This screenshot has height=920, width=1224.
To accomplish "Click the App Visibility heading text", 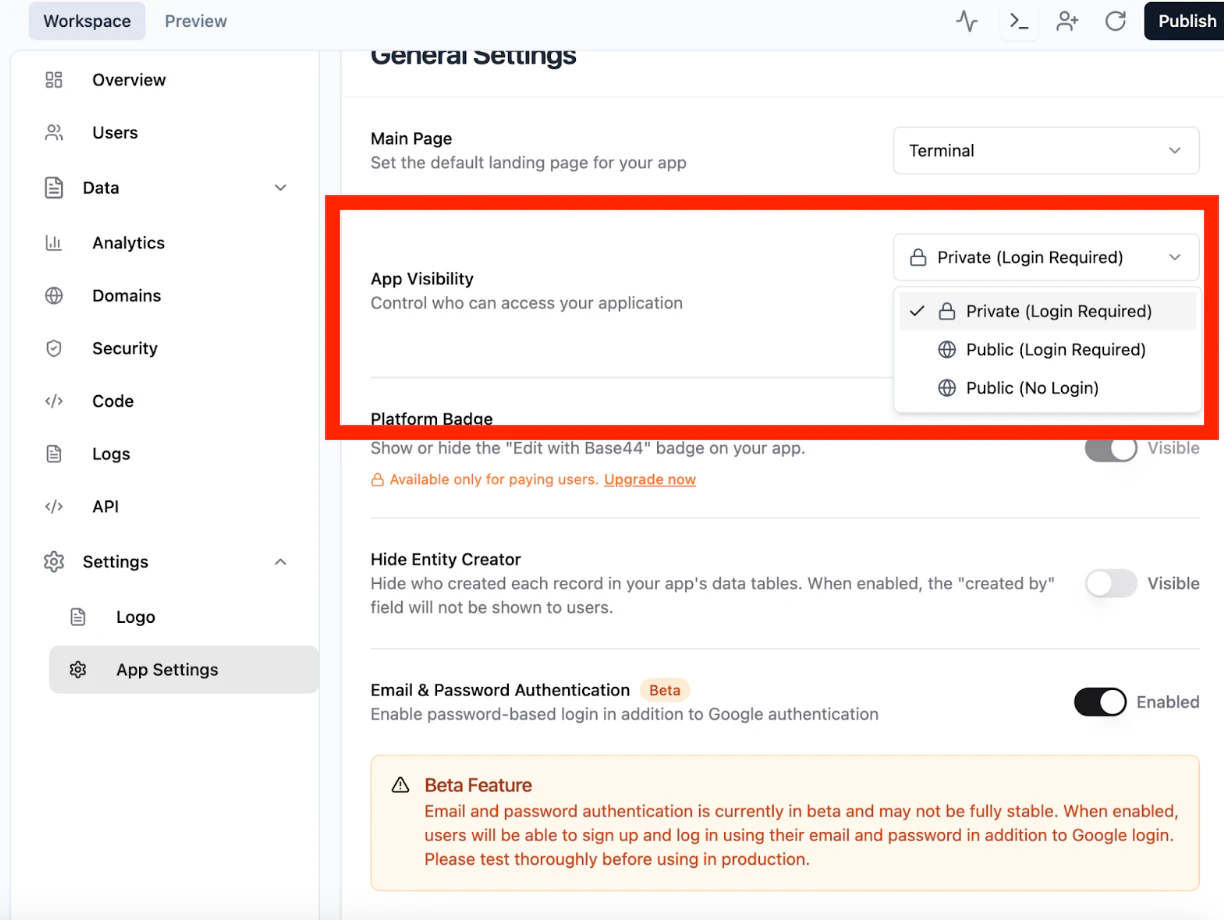I will pyautogui.click(x=422, y=279).
